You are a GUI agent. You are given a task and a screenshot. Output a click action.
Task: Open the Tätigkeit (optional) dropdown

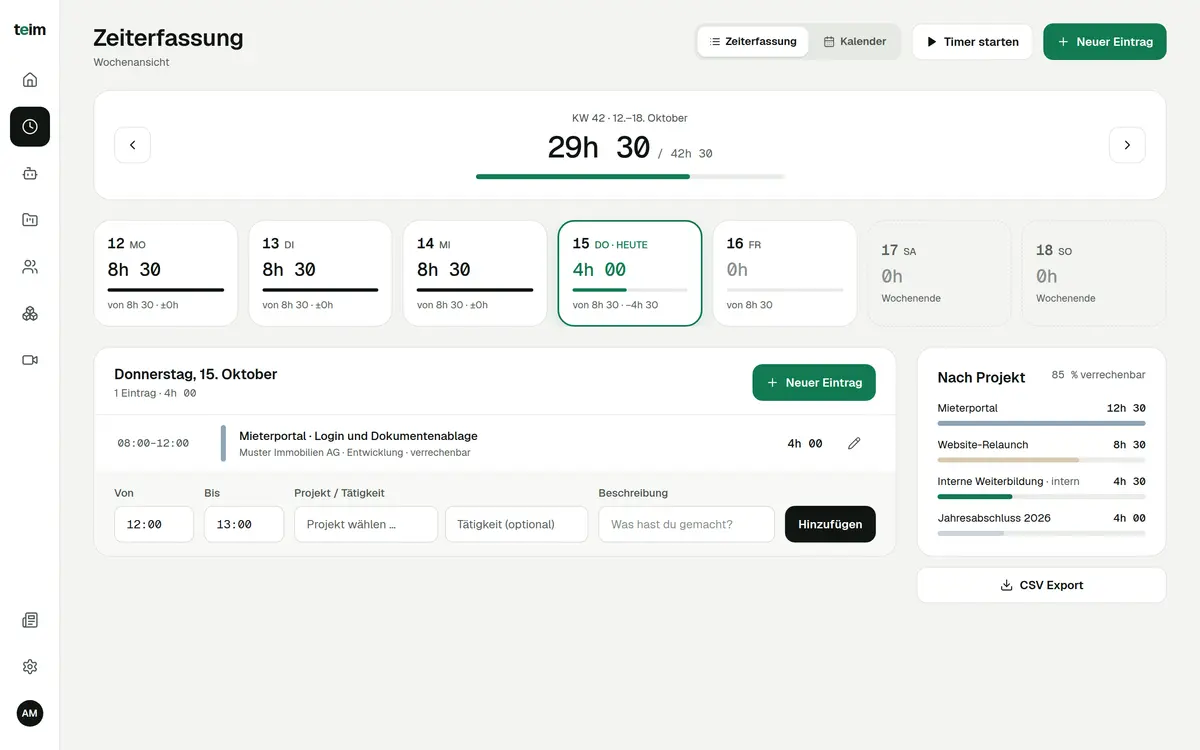pyautogui.click(x=516, y=524)
